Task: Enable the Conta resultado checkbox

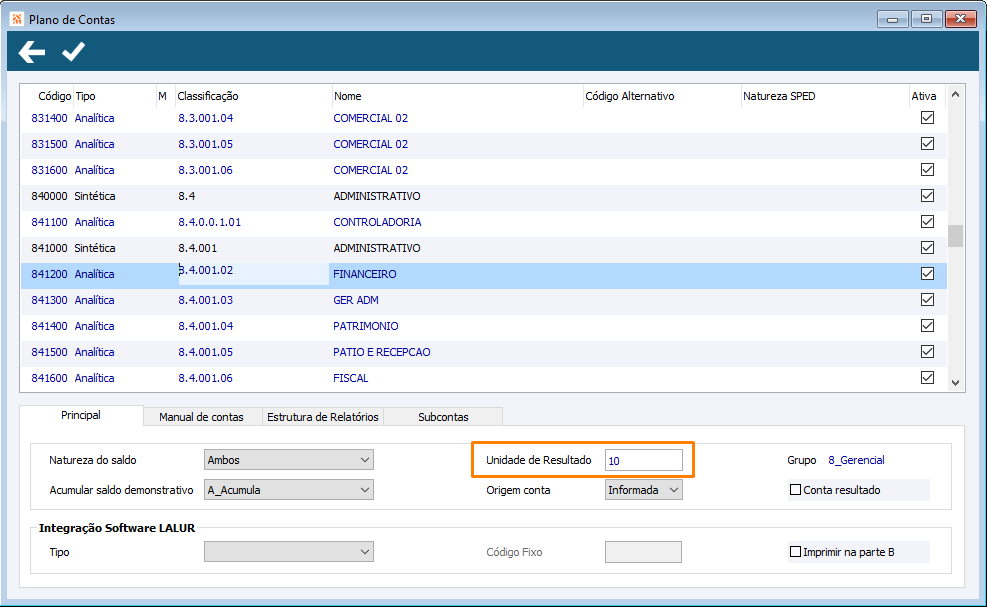Action: pyautogui.click(x=796, y=490)
